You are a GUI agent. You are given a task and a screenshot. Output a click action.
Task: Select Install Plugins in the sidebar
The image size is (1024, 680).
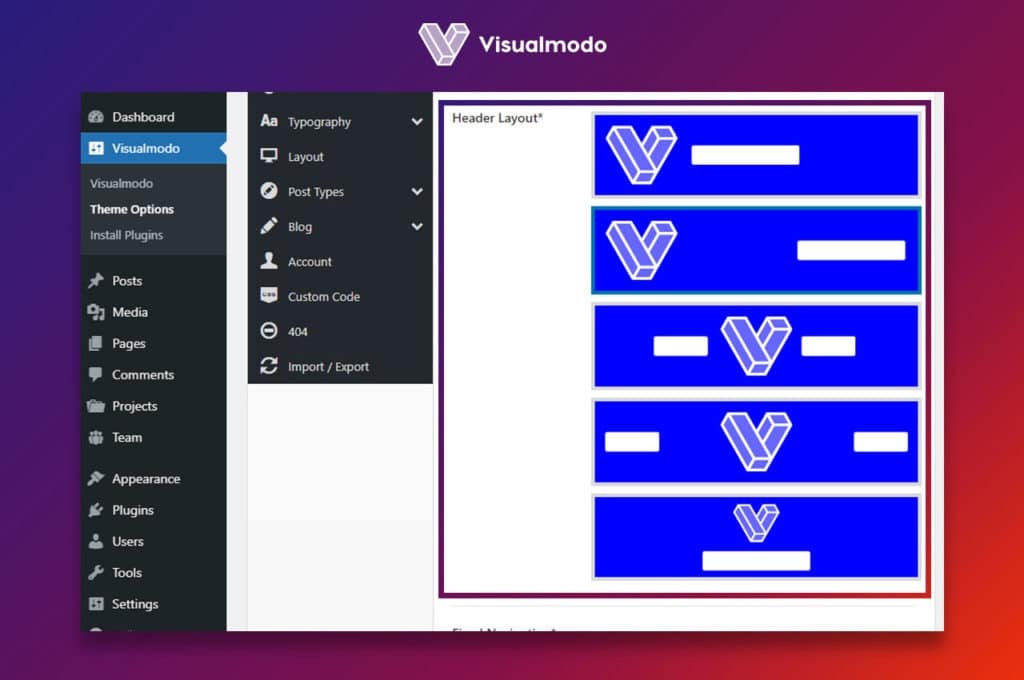[126, 235]
